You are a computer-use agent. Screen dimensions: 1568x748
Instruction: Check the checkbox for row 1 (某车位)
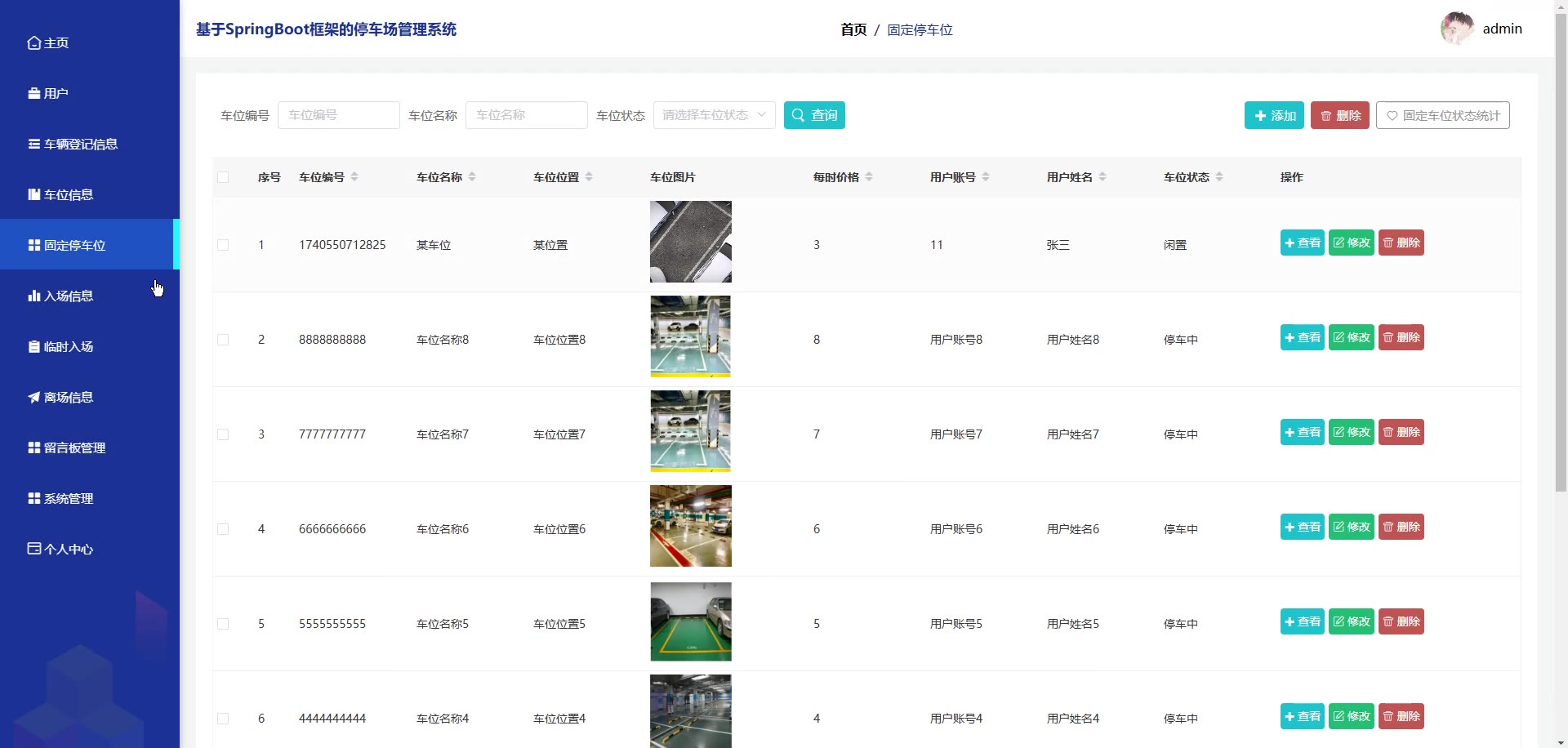223,245
